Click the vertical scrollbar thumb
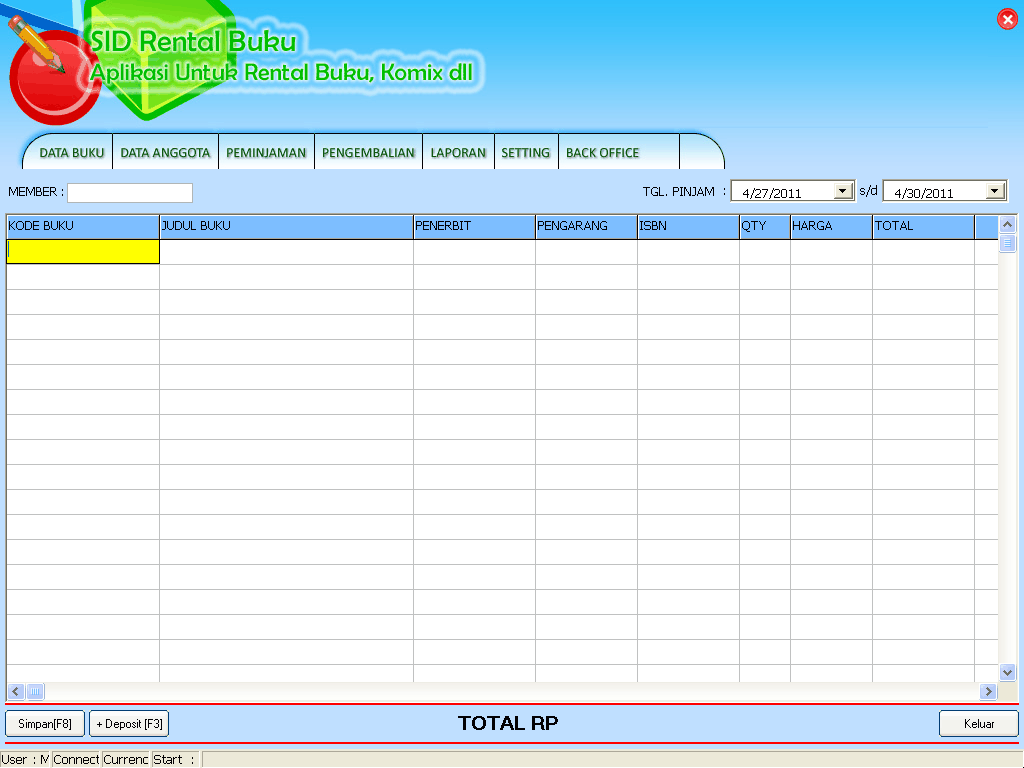The height and width of the screenshot is (768, 1024). pos(1007,244)
